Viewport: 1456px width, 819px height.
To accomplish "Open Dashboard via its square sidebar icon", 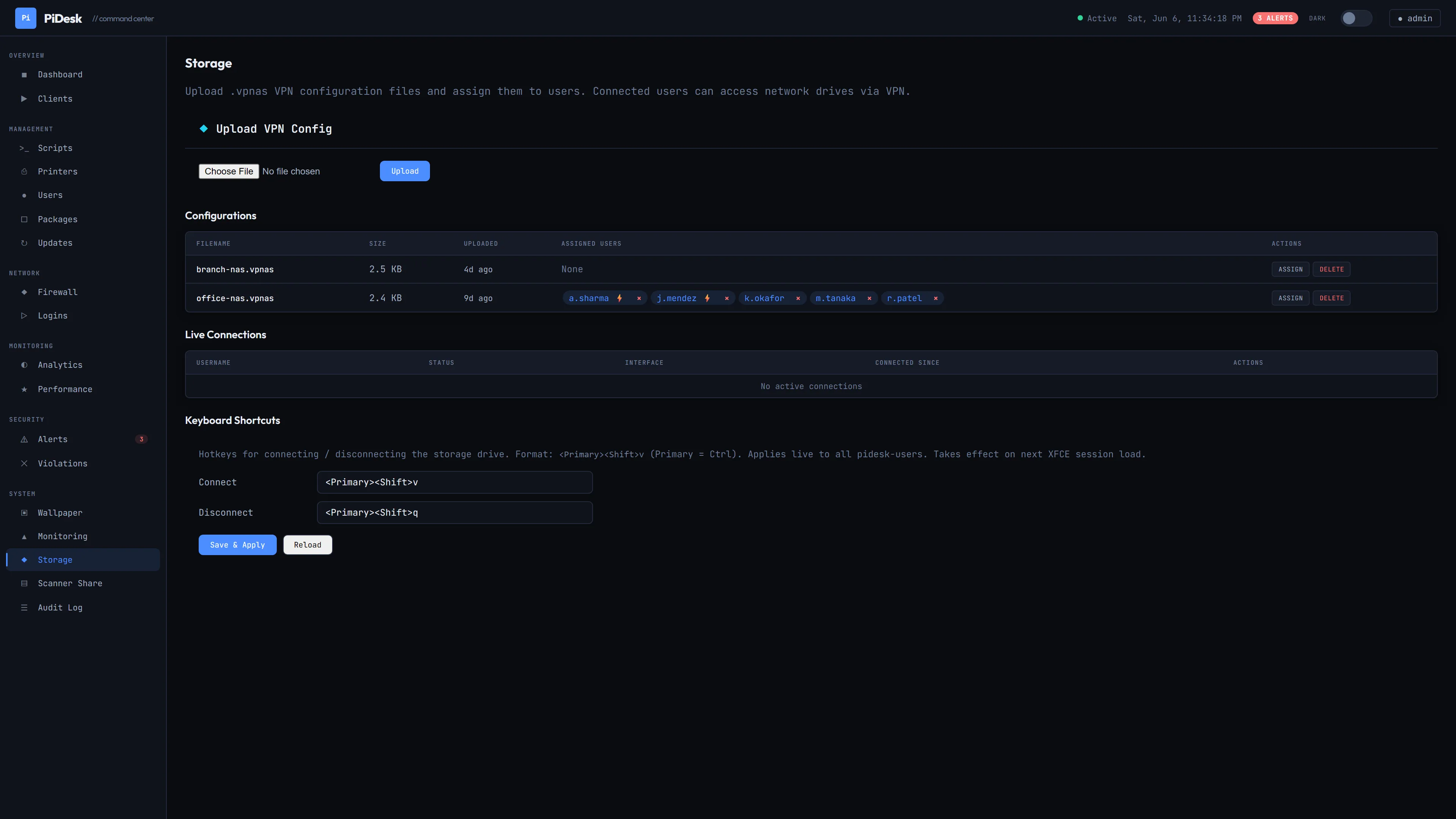I will (x=24, y=75).
